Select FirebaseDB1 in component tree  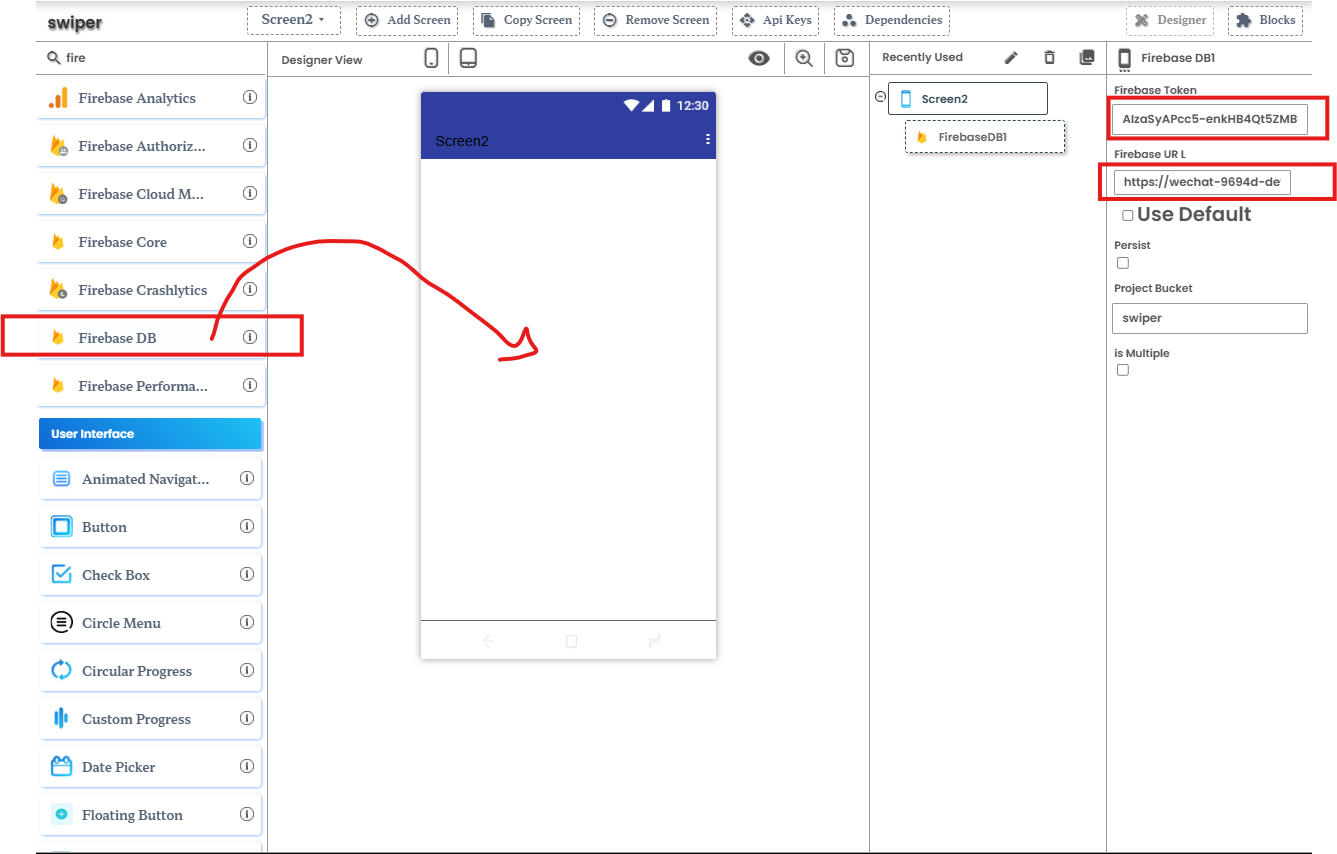click(x=985, y=137)
